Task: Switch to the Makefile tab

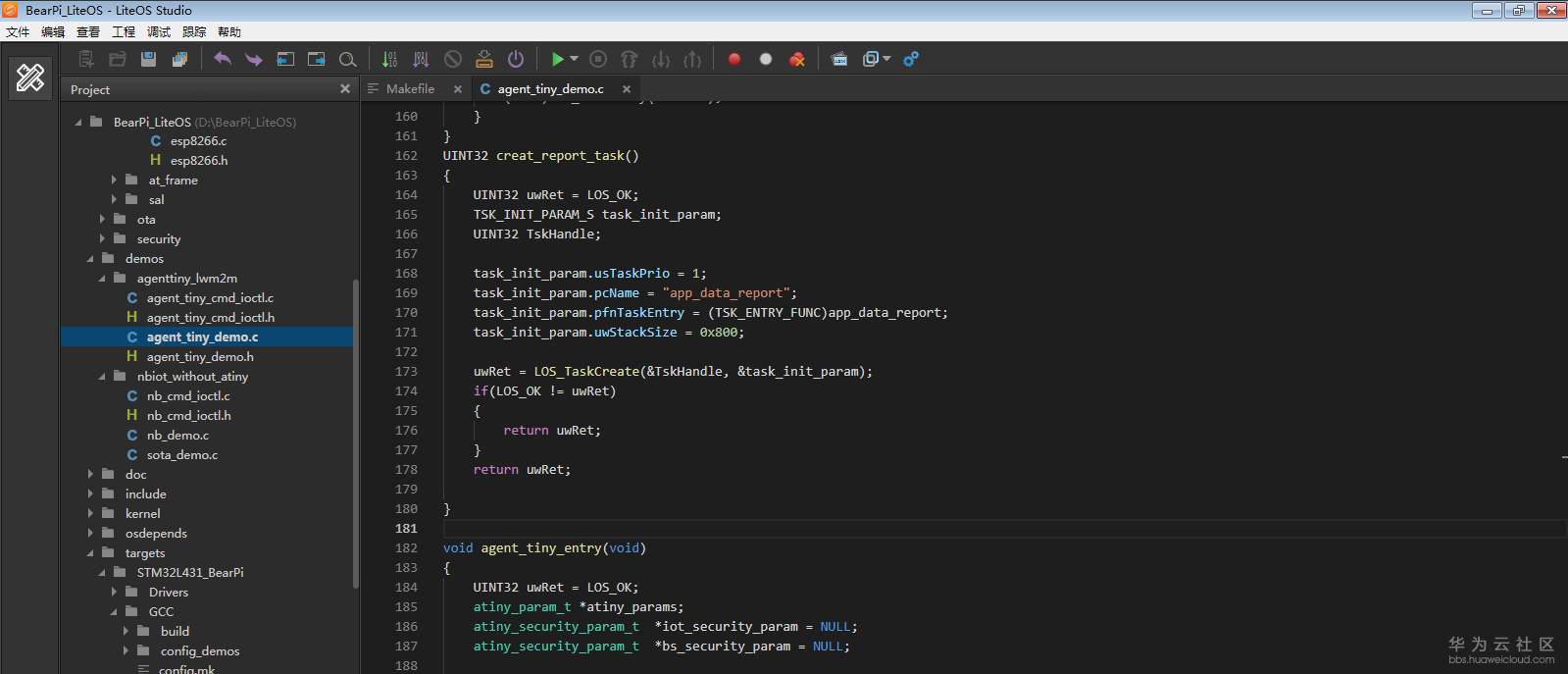Action: click(410, 88)
